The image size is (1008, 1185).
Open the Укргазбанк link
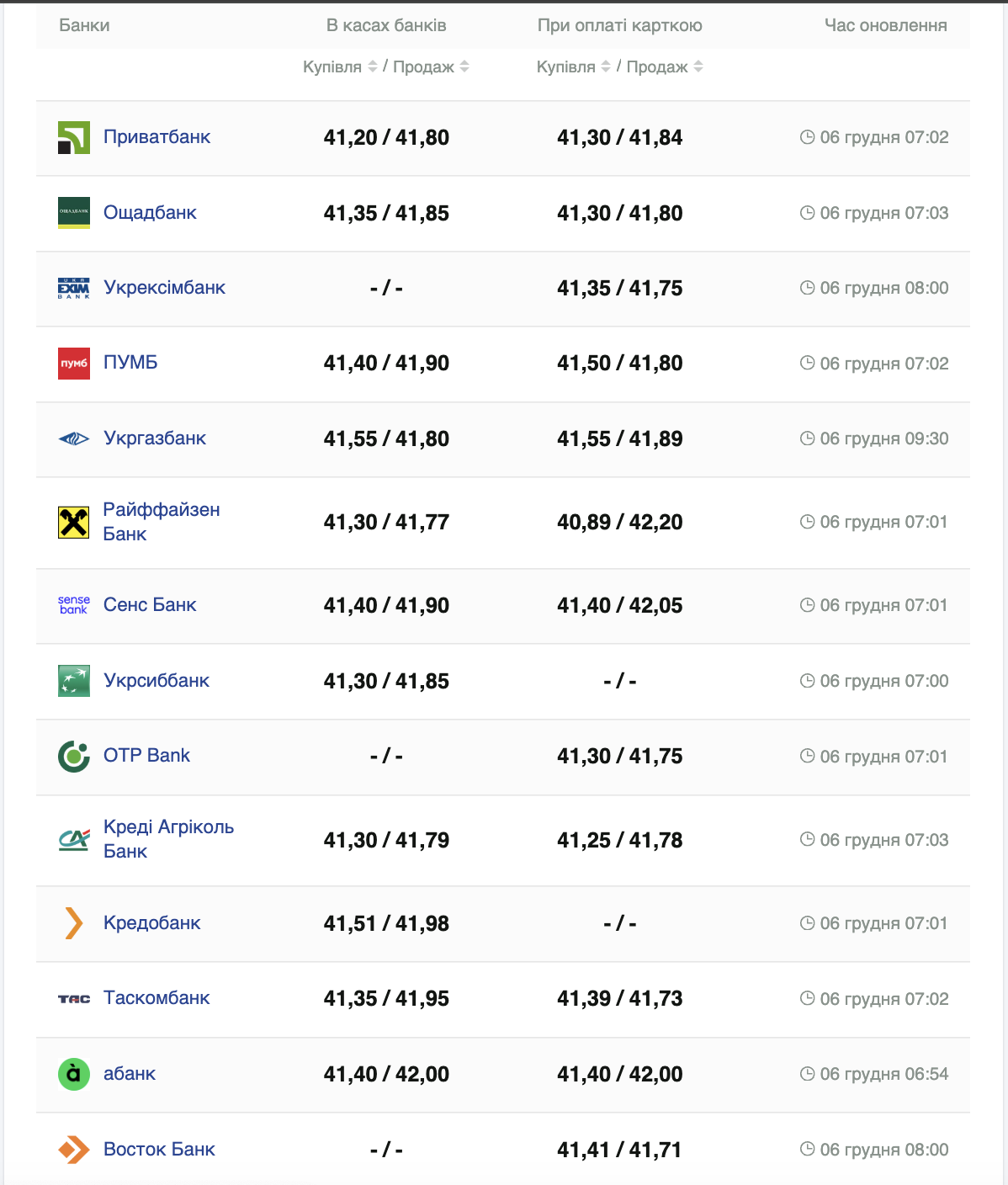tap(155, 438)
